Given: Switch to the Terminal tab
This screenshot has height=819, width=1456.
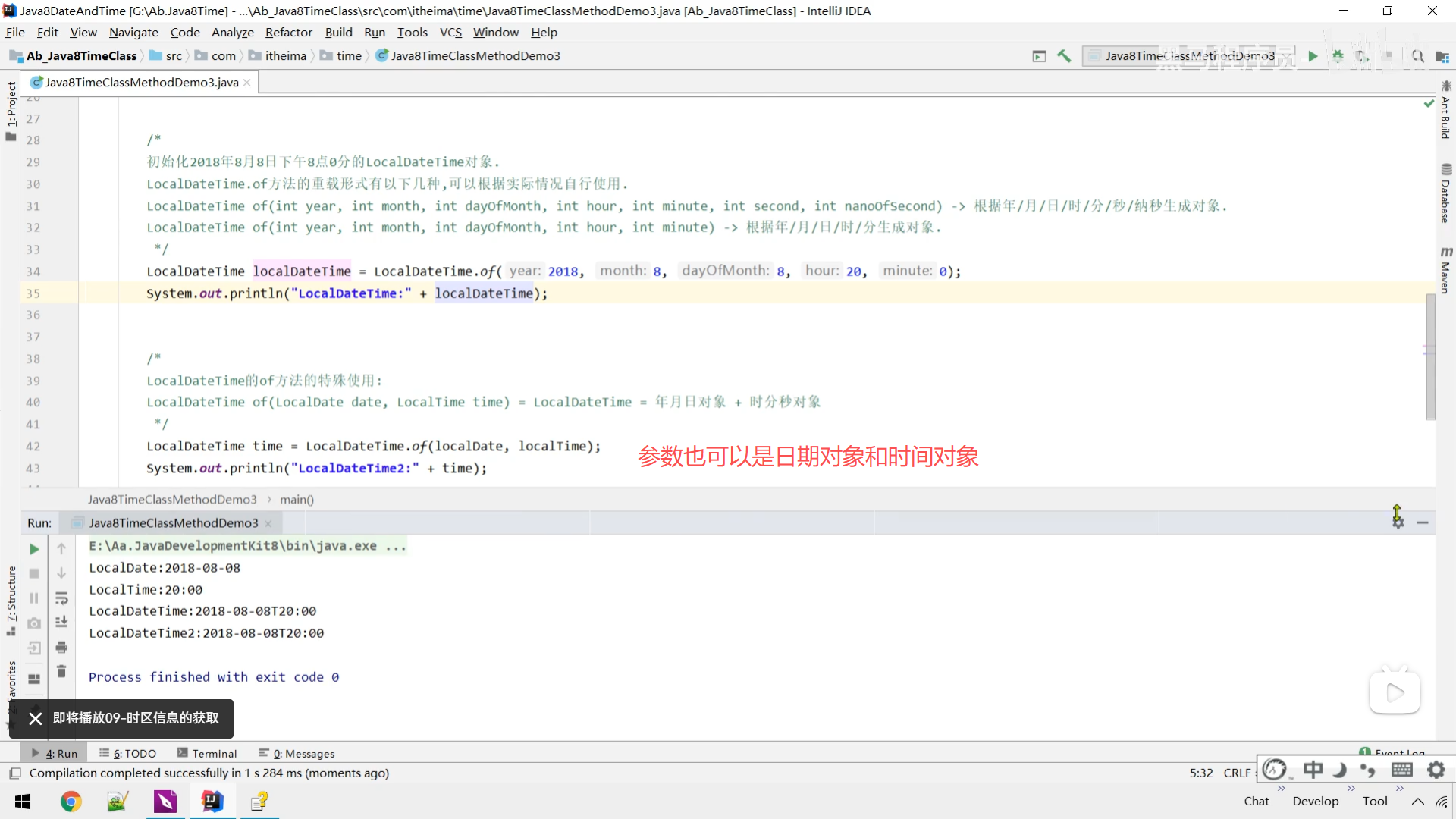Looking at the screenshot, I should [x=207, y=753].
